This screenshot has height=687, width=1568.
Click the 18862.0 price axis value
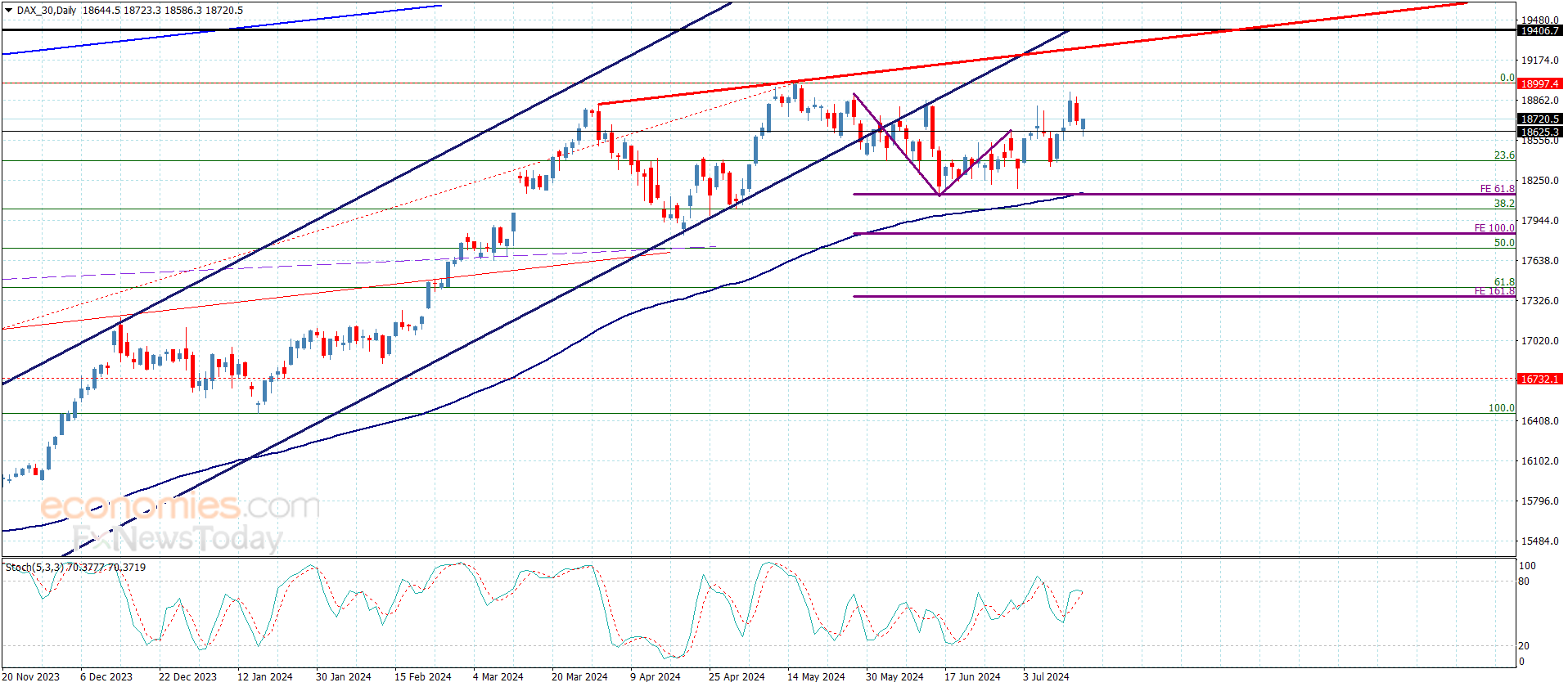click(x=1539, y=100)
